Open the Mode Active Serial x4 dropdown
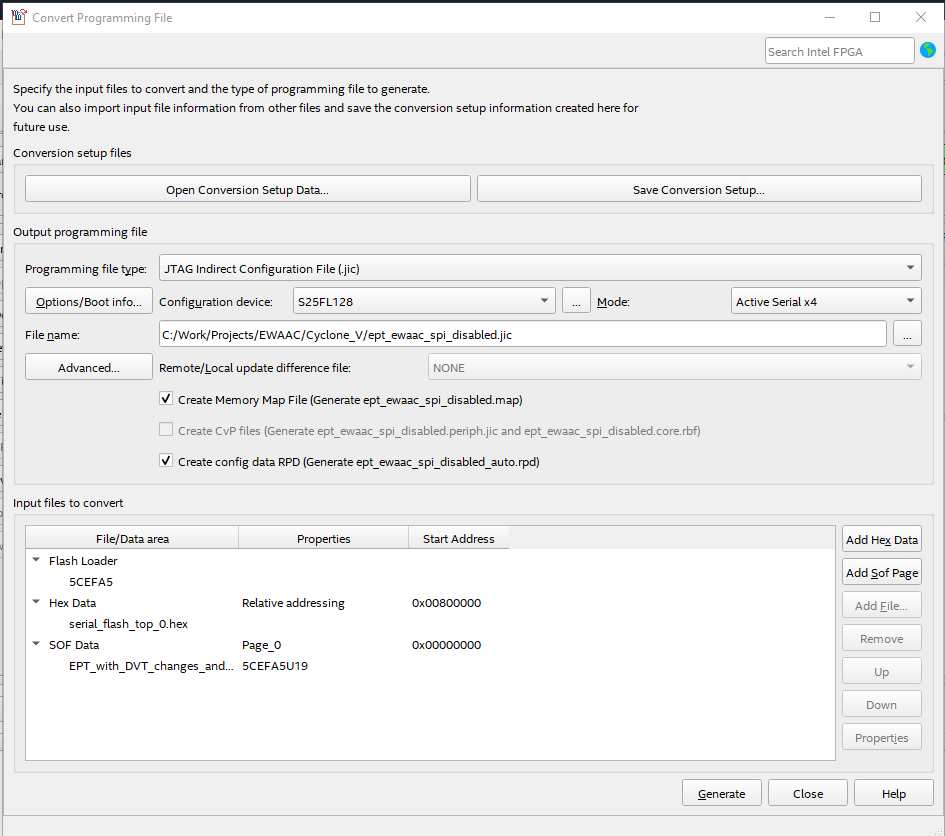945x836 pixels. (826, 301)
